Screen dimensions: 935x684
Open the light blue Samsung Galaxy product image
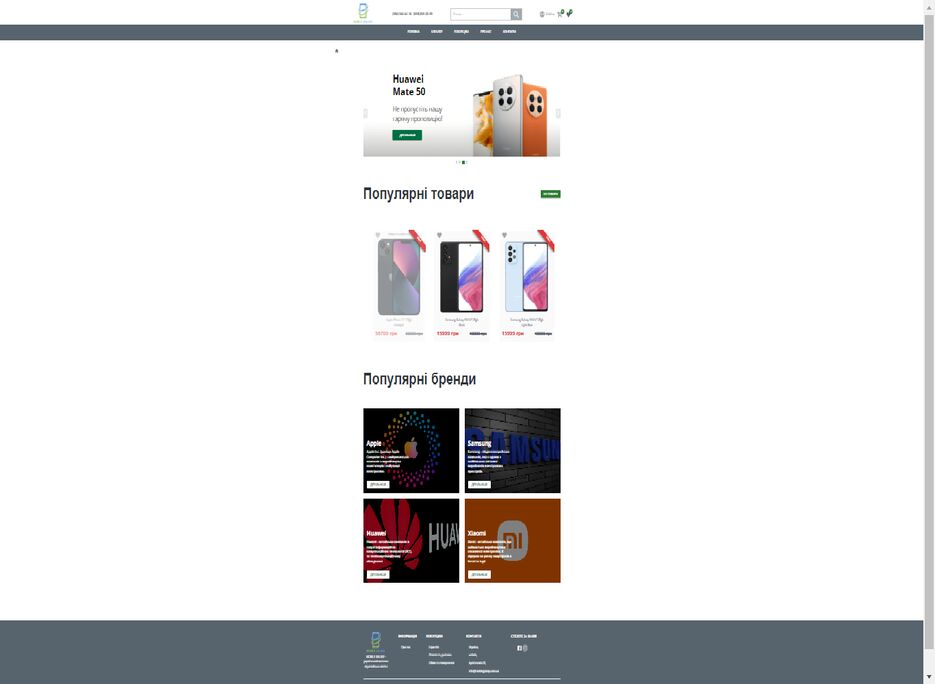click(x=527, y=277)
